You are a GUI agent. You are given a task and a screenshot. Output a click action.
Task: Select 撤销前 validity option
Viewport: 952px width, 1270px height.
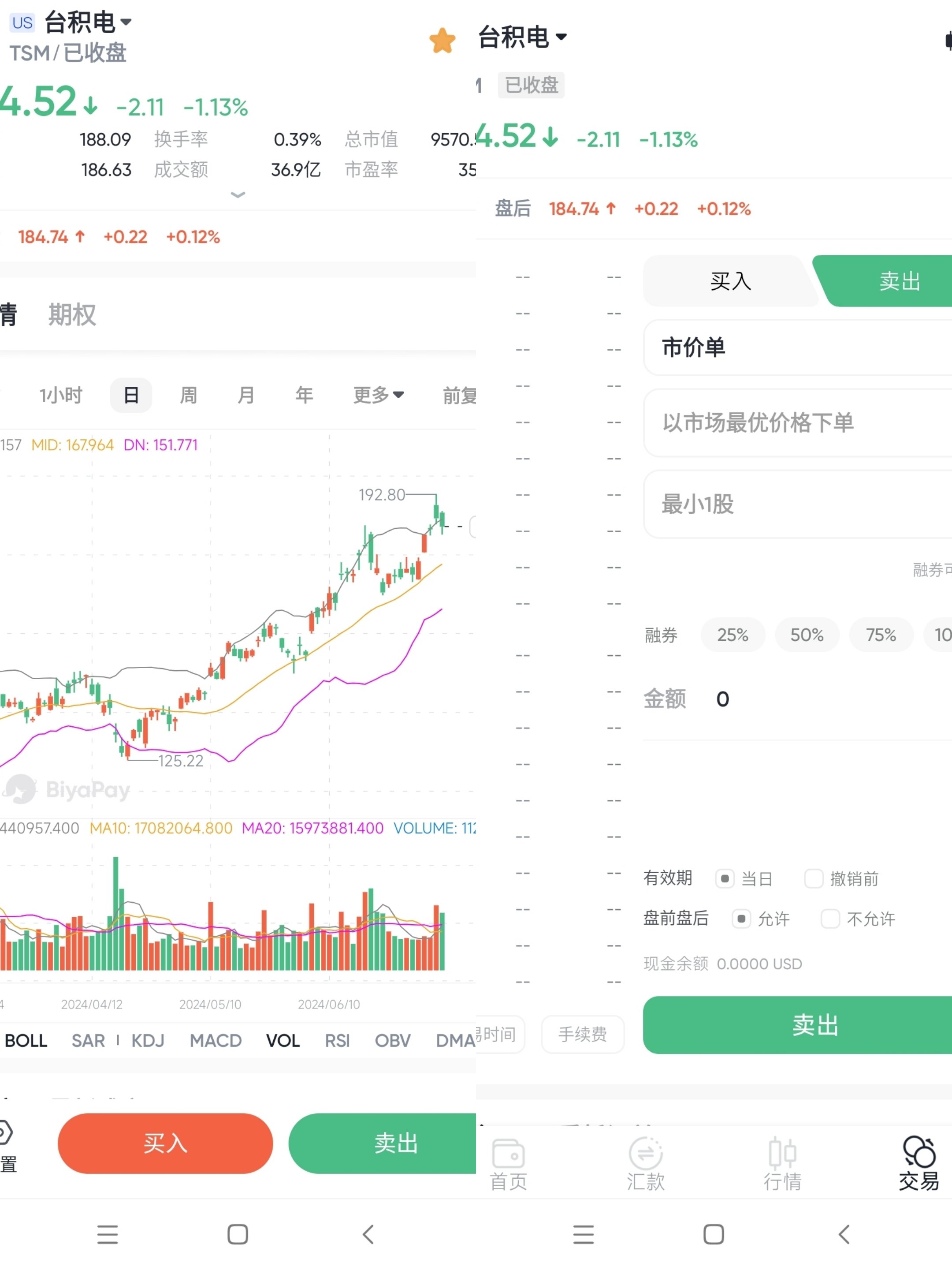[814, 878]
